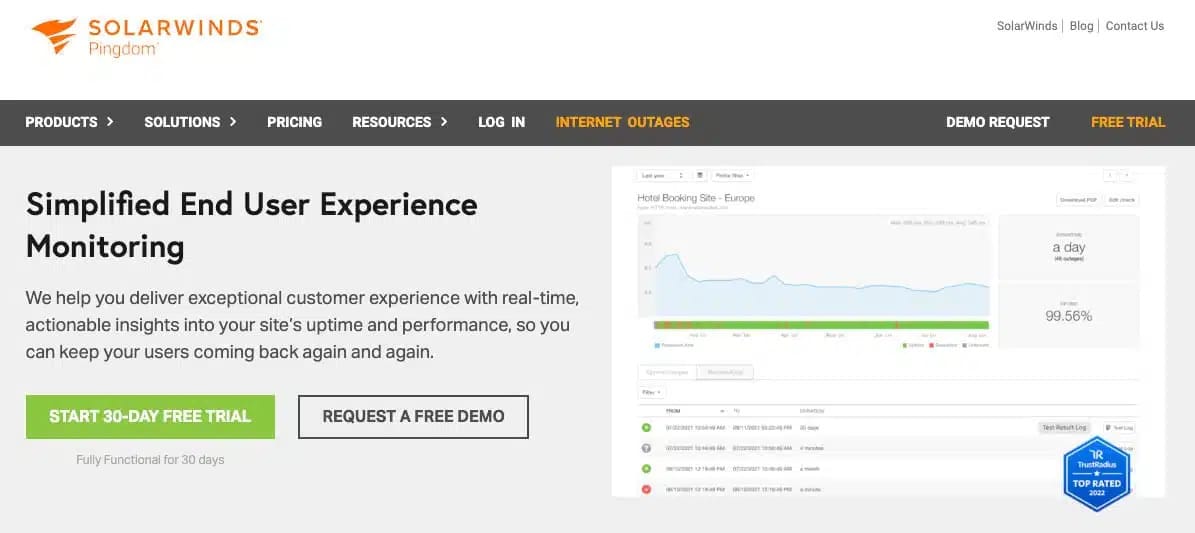Expand the Solutions menu

pos(190,122)
